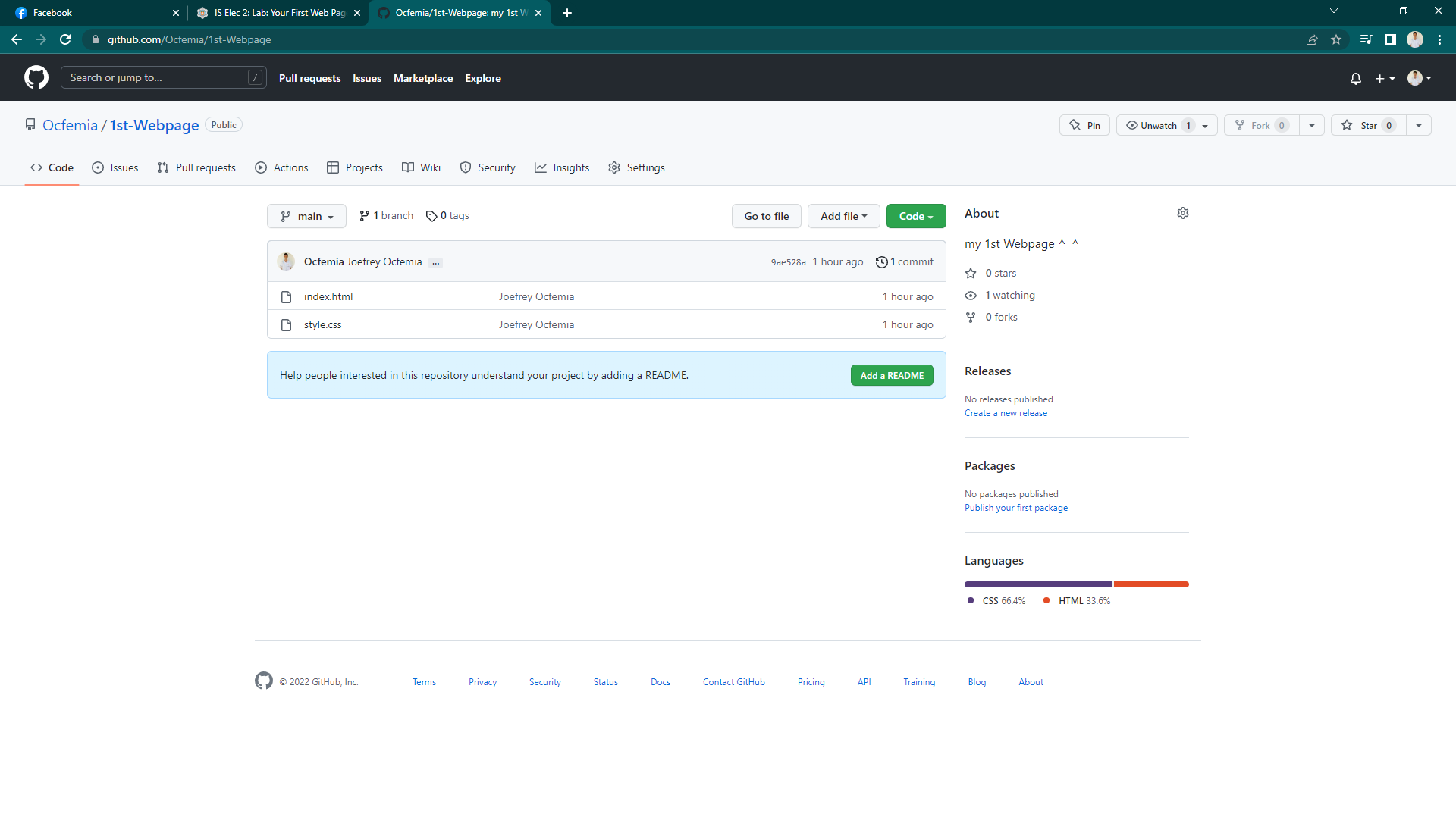Click the orange HTML language bar segment
Viewport: 1456px width, 817px height.
(x=1151, y=584)
